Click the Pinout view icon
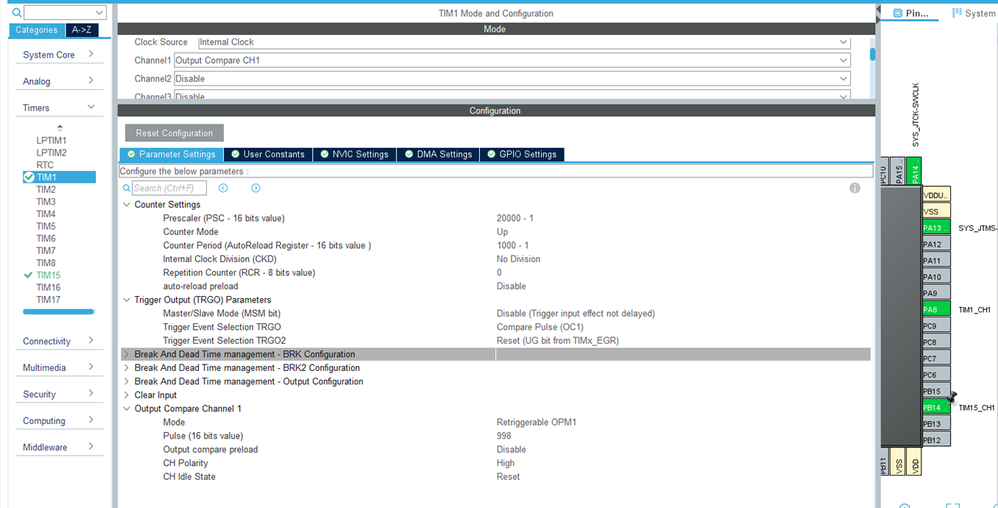The width and height of the screenshot is (998, 508). point(897,13)
